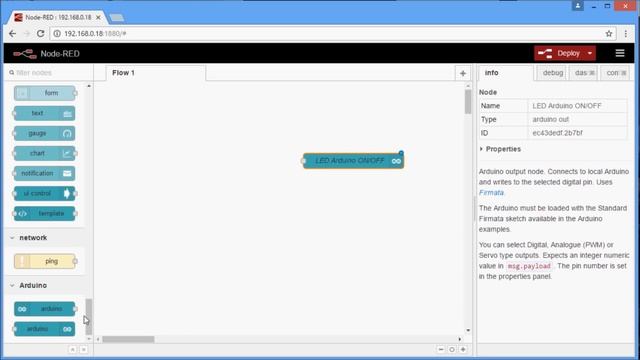640x360 pixels.
Task: Select the text palette node
Action: click(x=44, y=113)
